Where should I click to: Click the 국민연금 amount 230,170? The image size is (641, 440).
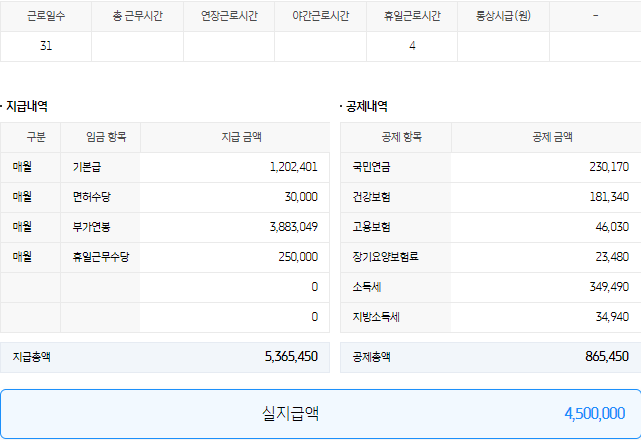pyautogui.click(x=609, y=168)
